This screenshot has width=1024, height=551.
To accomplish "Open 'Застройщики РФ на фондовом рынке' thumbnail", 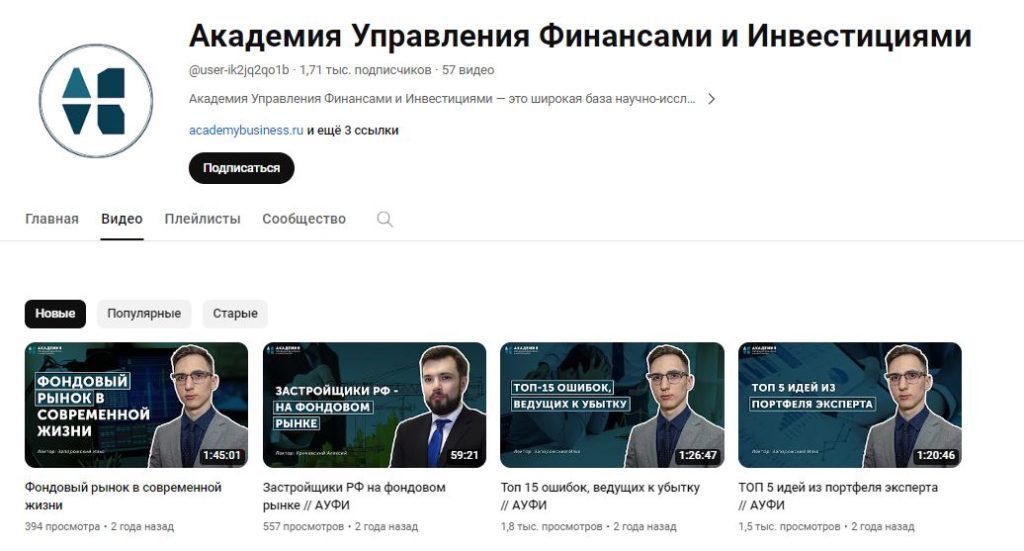I will (374, 405).
